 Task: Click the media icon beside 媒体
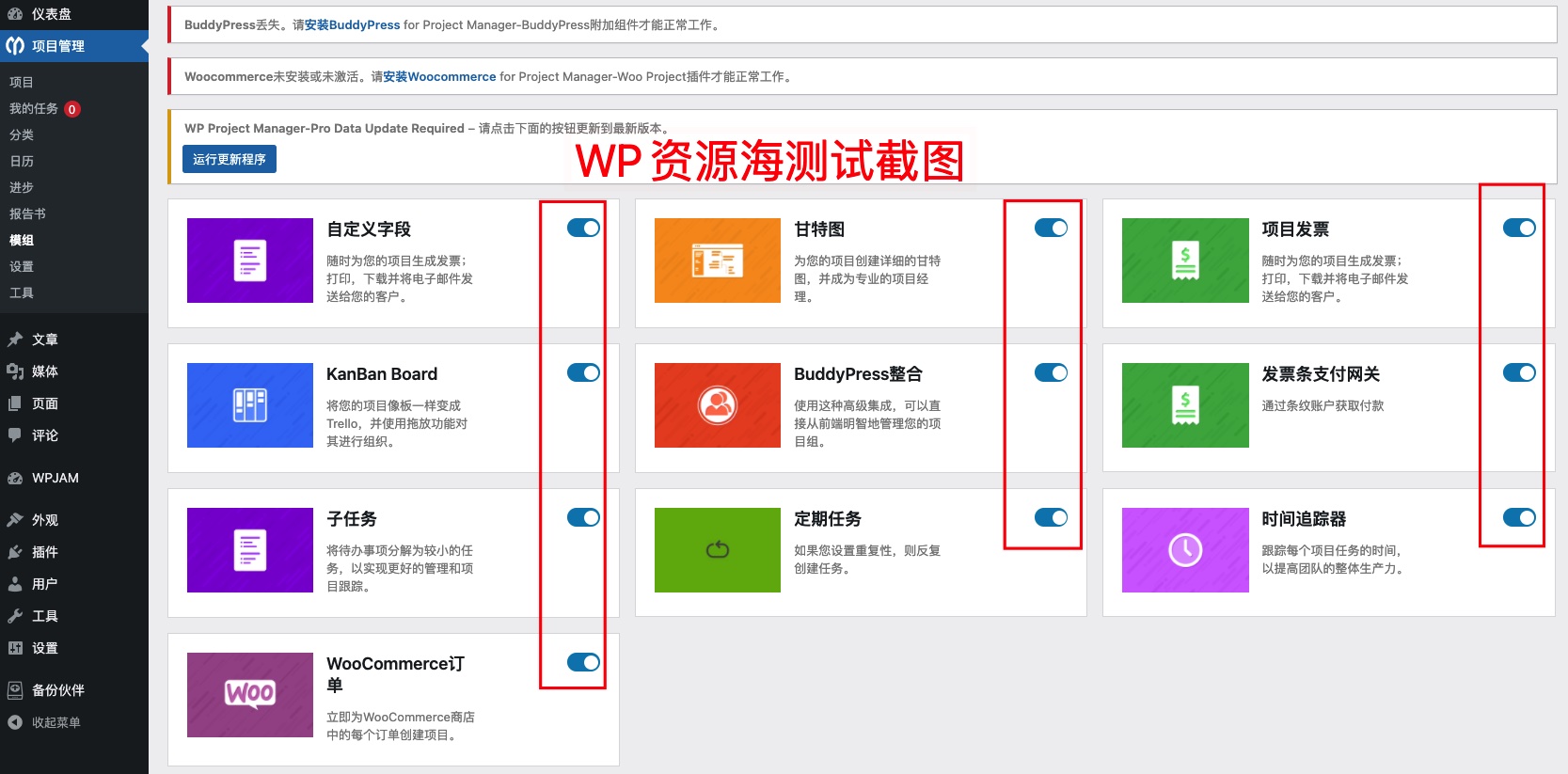[x=15, y=371]
